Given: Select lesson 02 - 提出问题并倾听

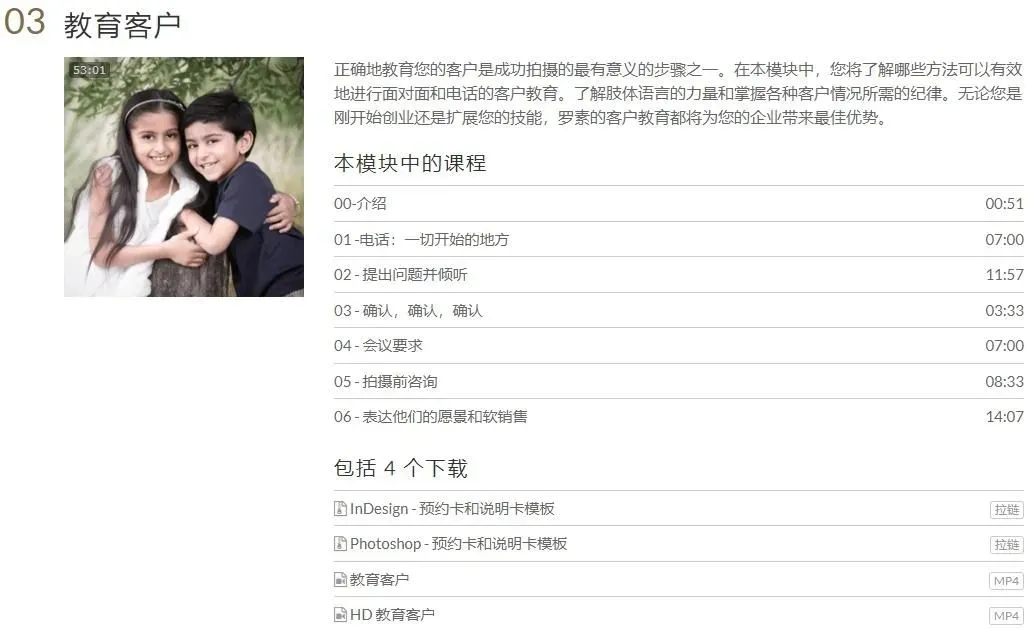Looking at the screenshot, I should point(679,275).
